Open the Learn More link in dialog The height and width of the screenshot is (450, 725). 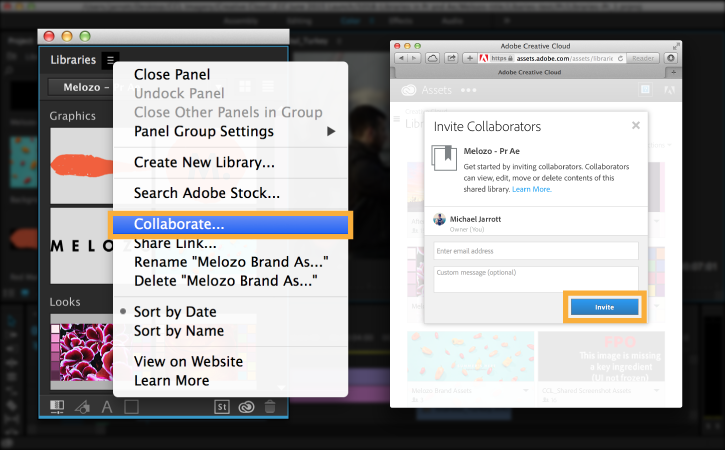pyautogui.click(x=531, y=189)
